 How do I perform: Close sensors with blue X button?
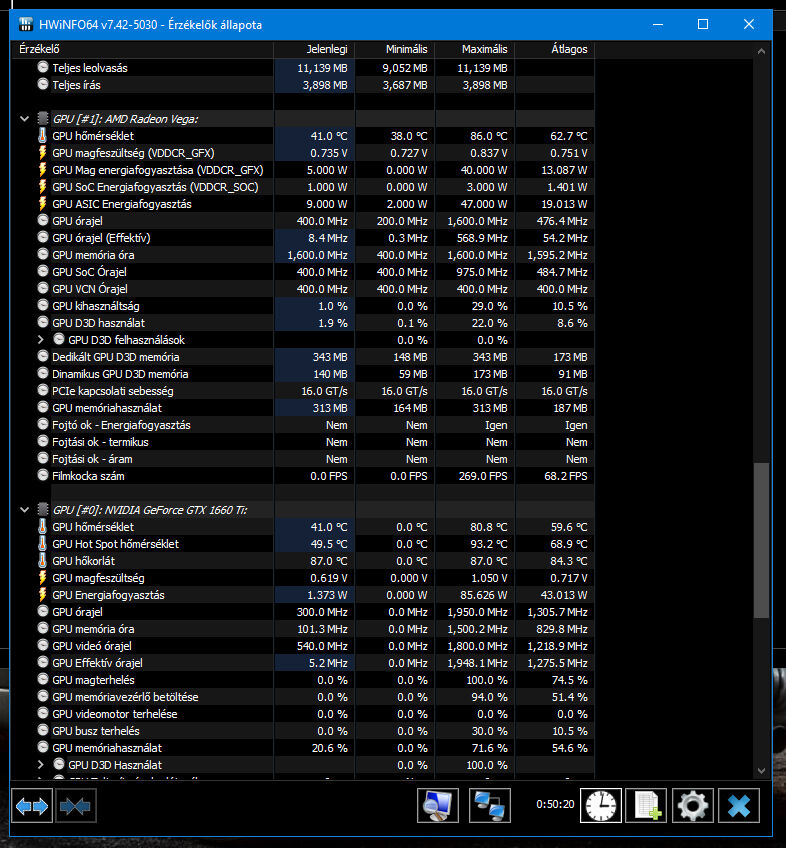[x=739, y=805]
